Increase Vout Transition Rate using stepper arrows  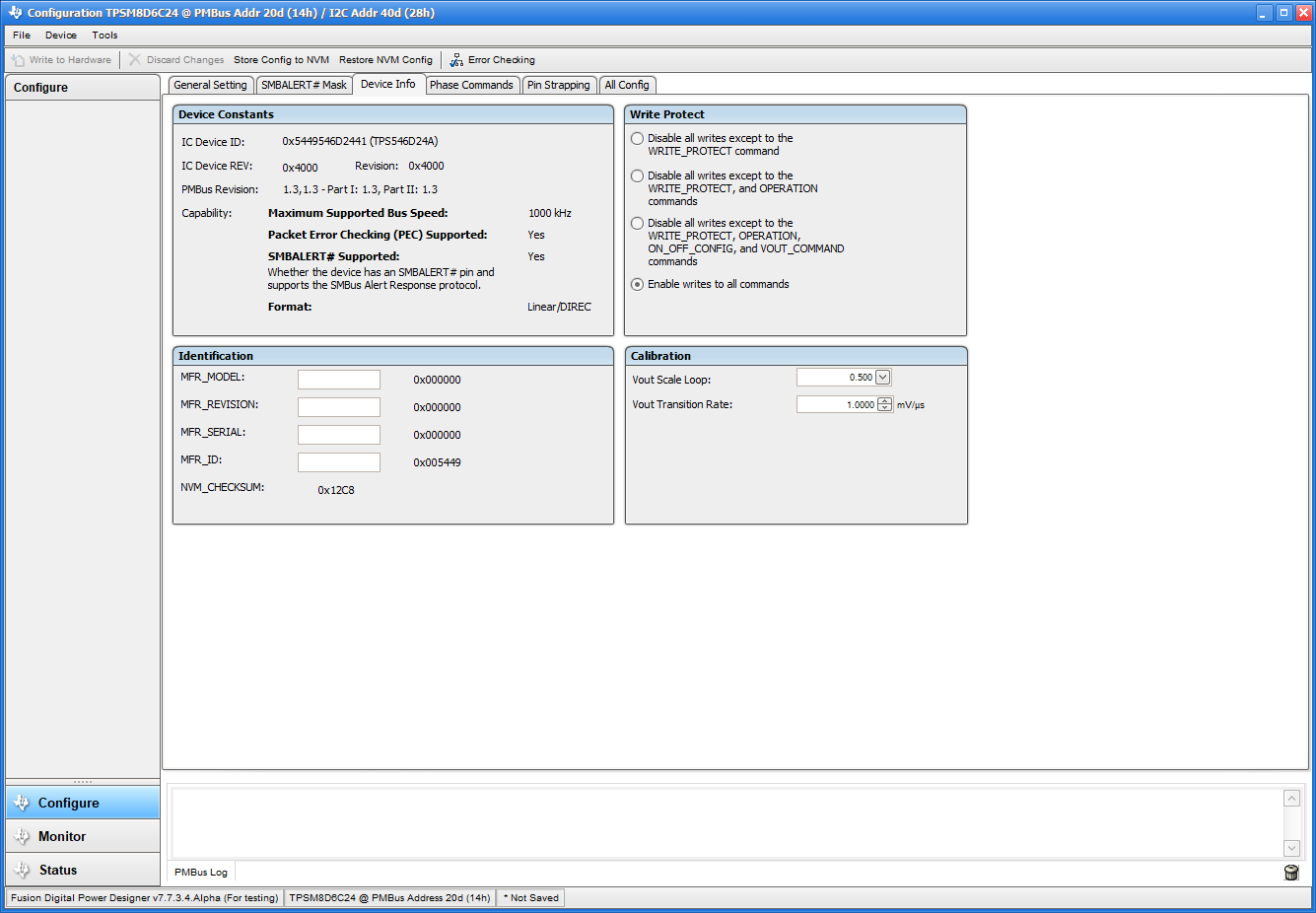(x=884, y=399)
